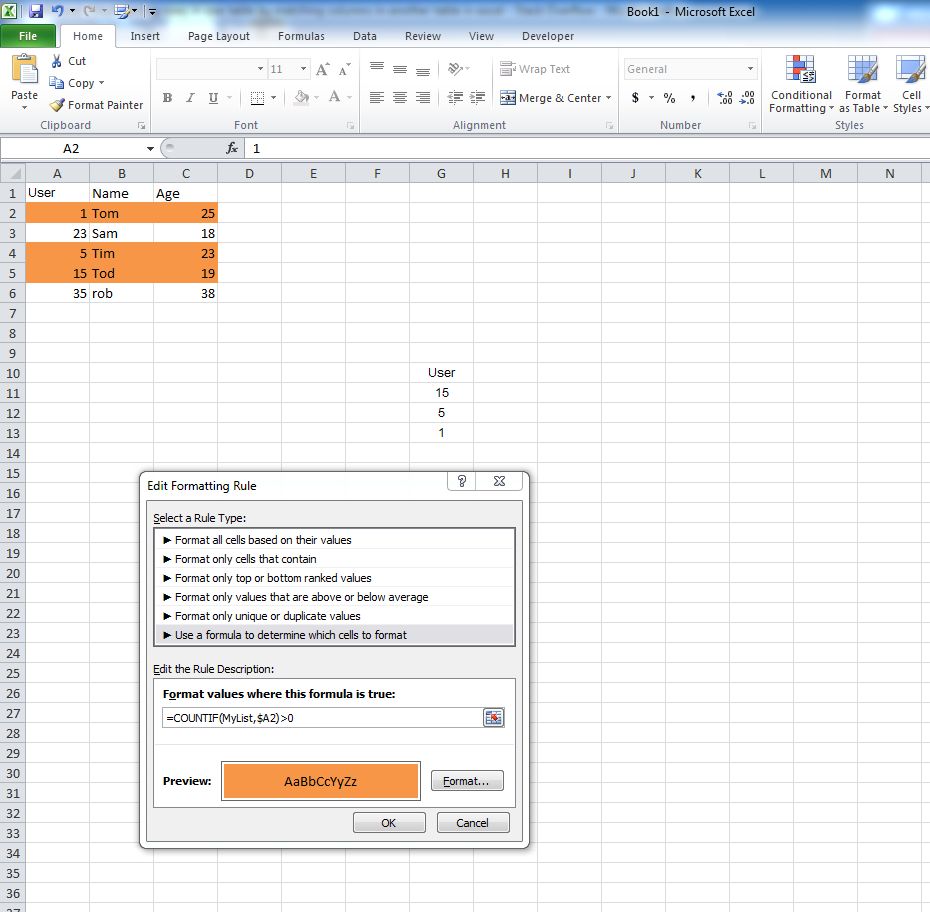
Task: Switch to the Formulas tab
Action: 301,36
